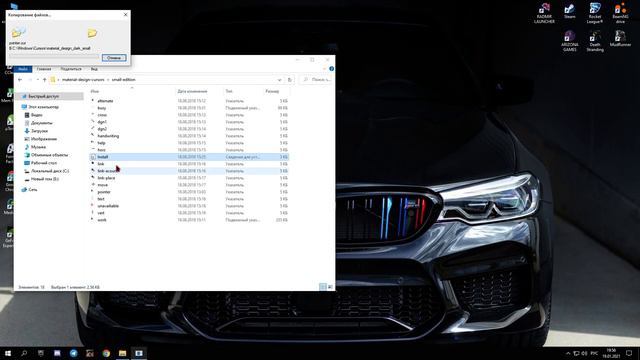Open Explorer help icon
640x360 pixels.
(x=331, y=69)
